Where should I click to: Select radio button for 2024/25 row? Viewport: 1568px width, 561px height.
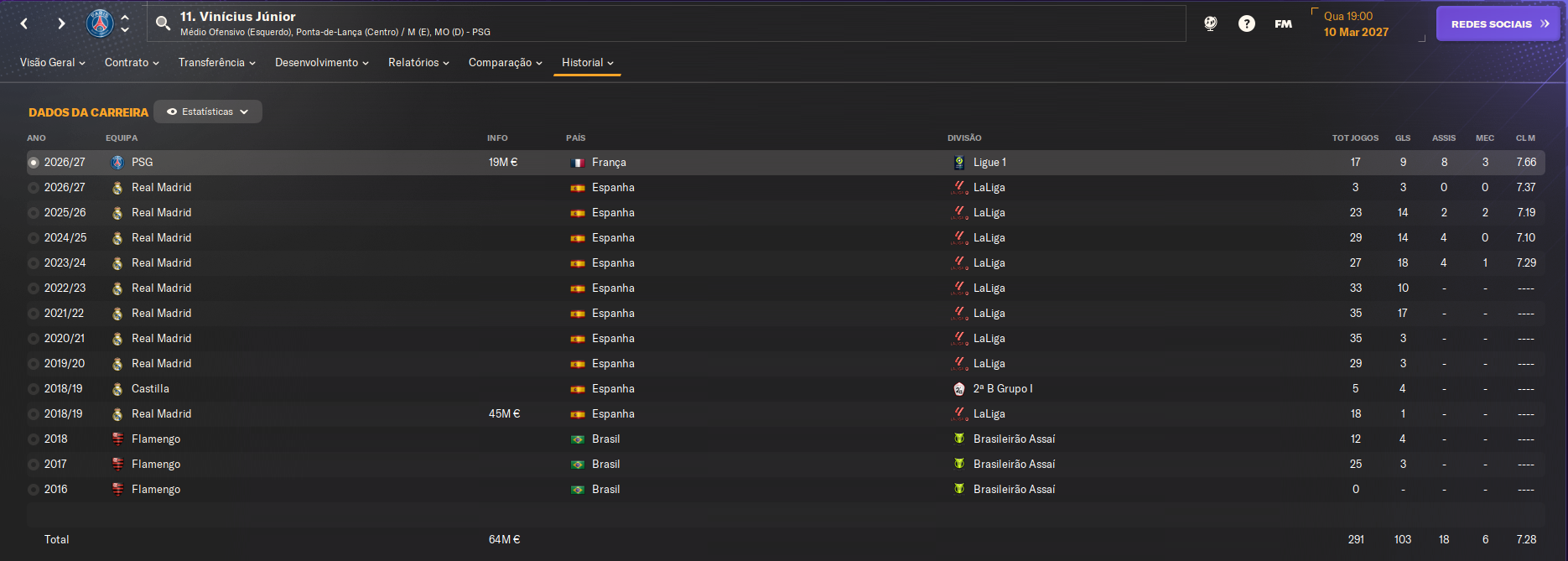pyautogui.click(x=34, y=238)
